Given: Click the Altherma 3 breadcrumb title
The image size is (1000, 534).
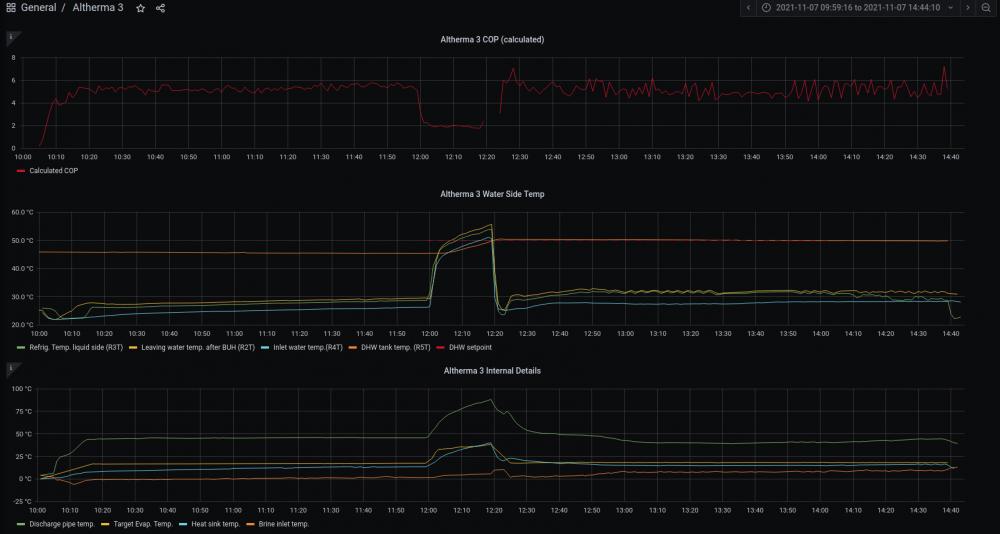Looking at the screenshot, I should tap(98, 8).
